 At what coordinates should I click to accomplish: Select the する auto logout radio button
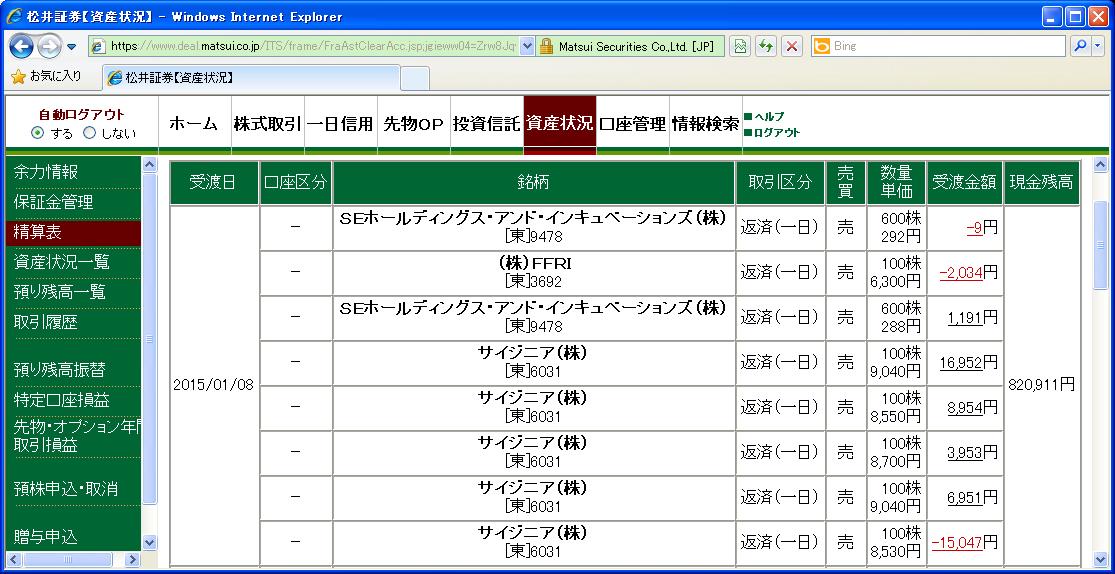38,133
